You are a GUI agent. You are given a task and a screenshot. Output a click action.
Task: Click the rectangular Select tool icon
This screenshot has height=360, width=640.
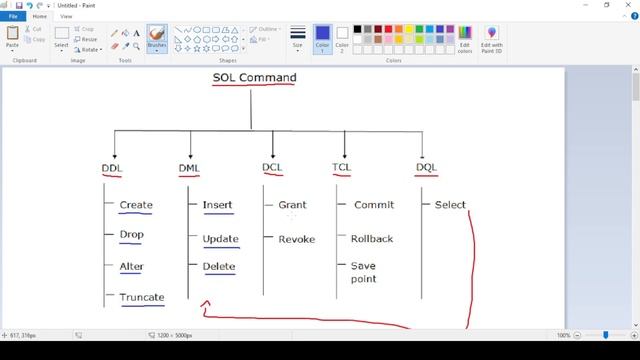point(62,33)
